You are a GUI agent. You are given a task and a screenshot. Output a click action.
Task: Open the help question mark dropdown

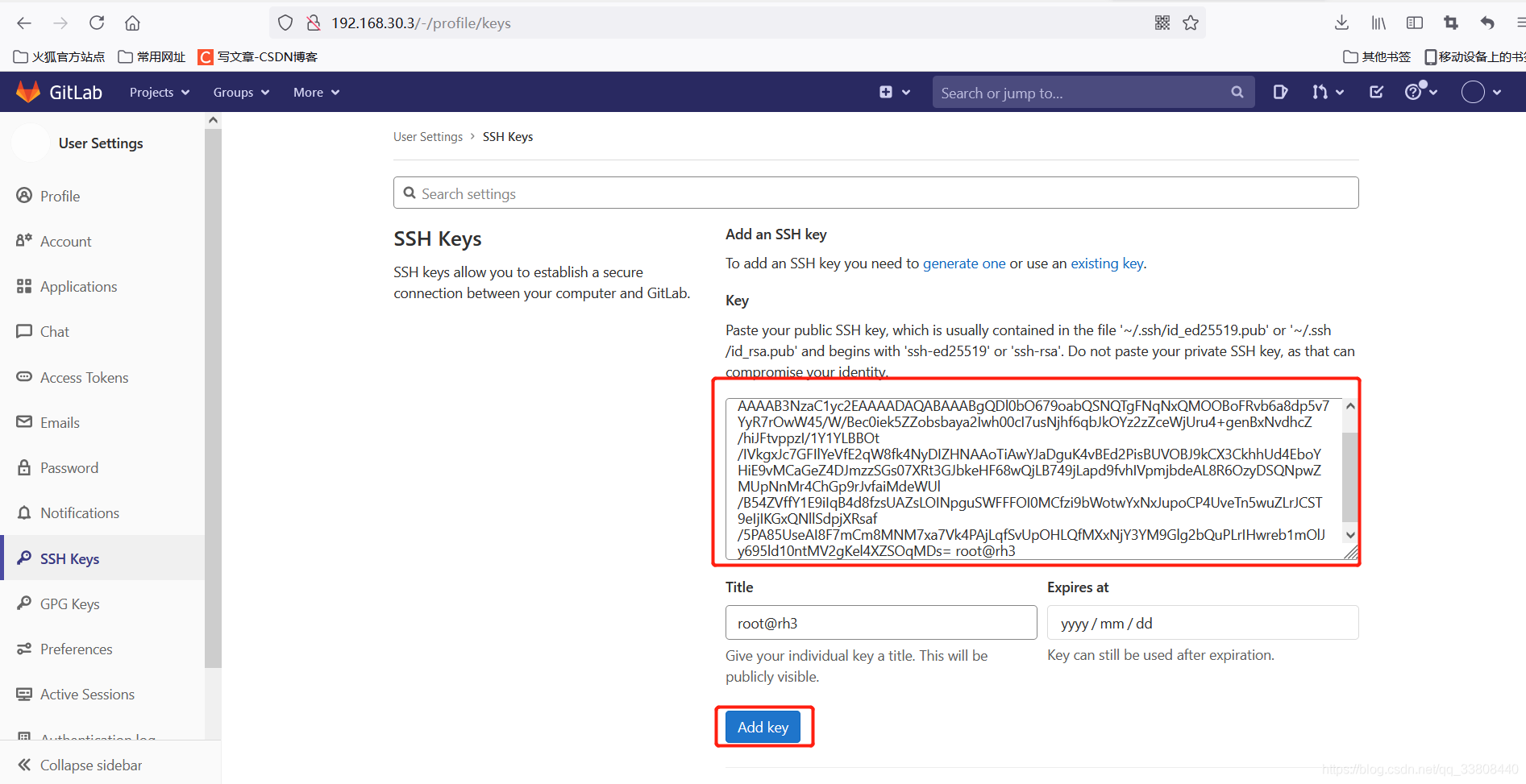click(x=1420, y=92)
